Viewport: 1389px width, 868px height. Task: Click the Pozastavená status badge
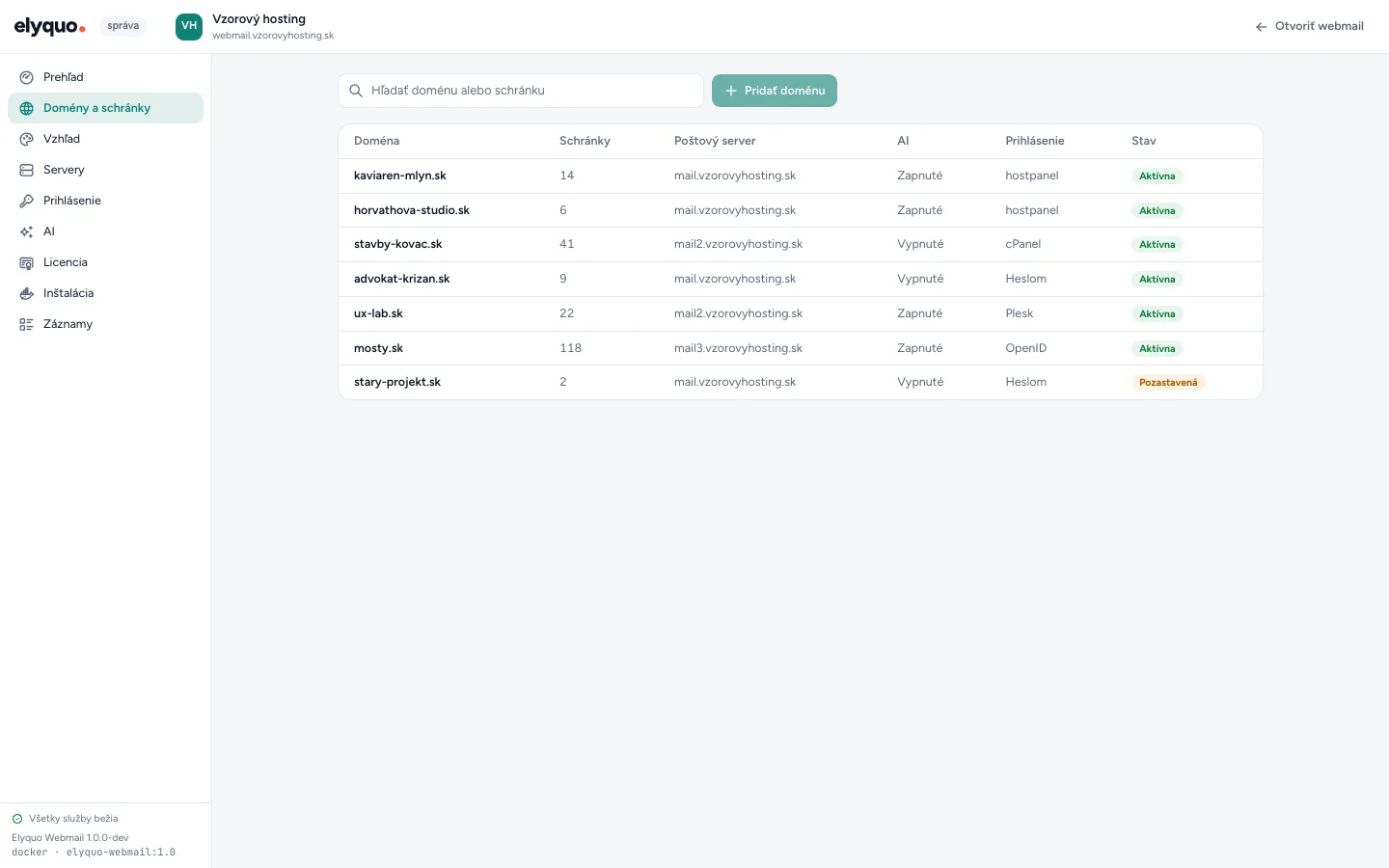1168,383
